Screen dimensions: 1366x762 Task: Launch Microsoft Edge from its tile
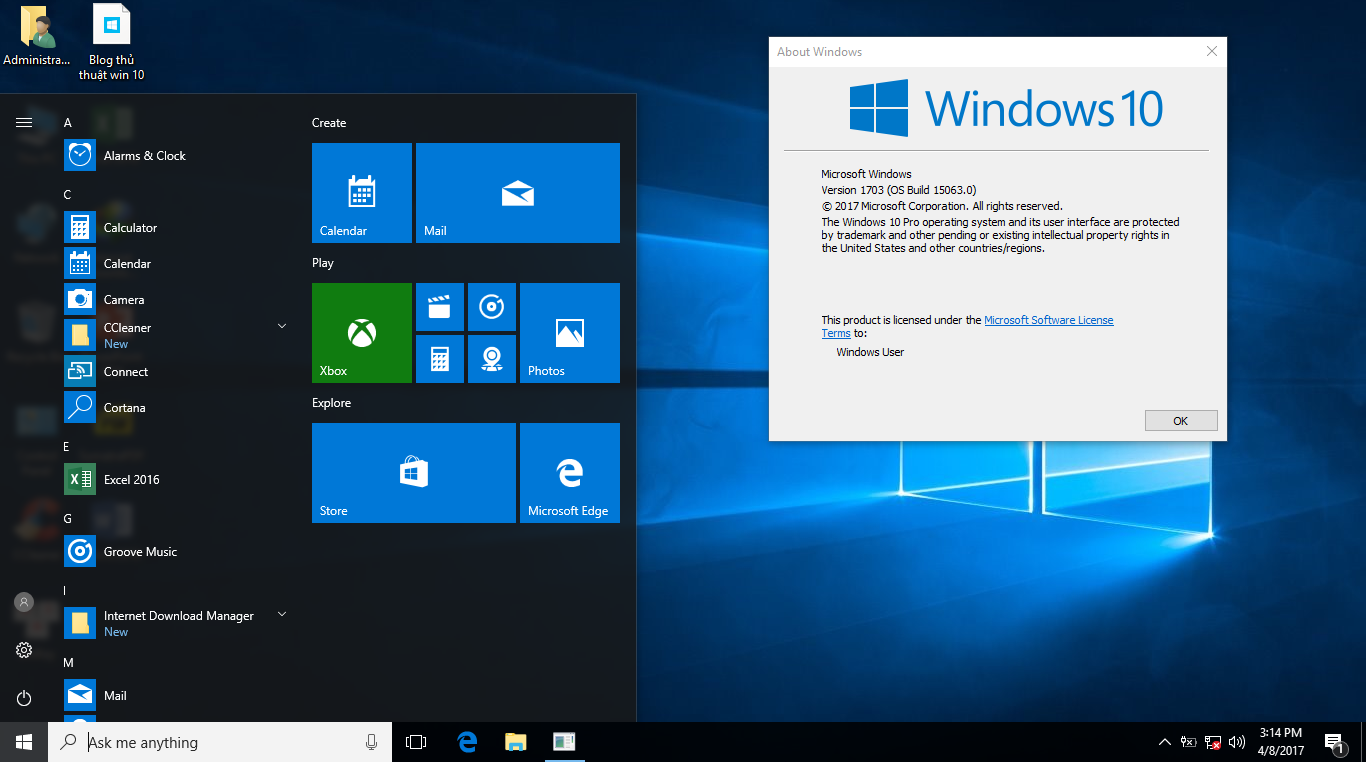(x=569, y=473)
